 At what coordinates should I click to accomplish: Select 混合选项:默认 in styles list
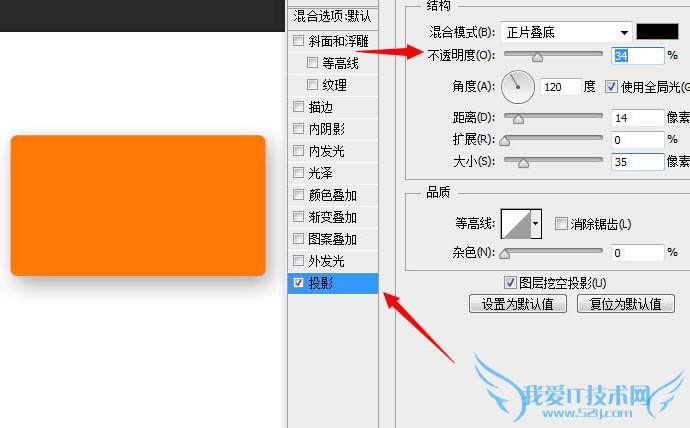point(333,17)
